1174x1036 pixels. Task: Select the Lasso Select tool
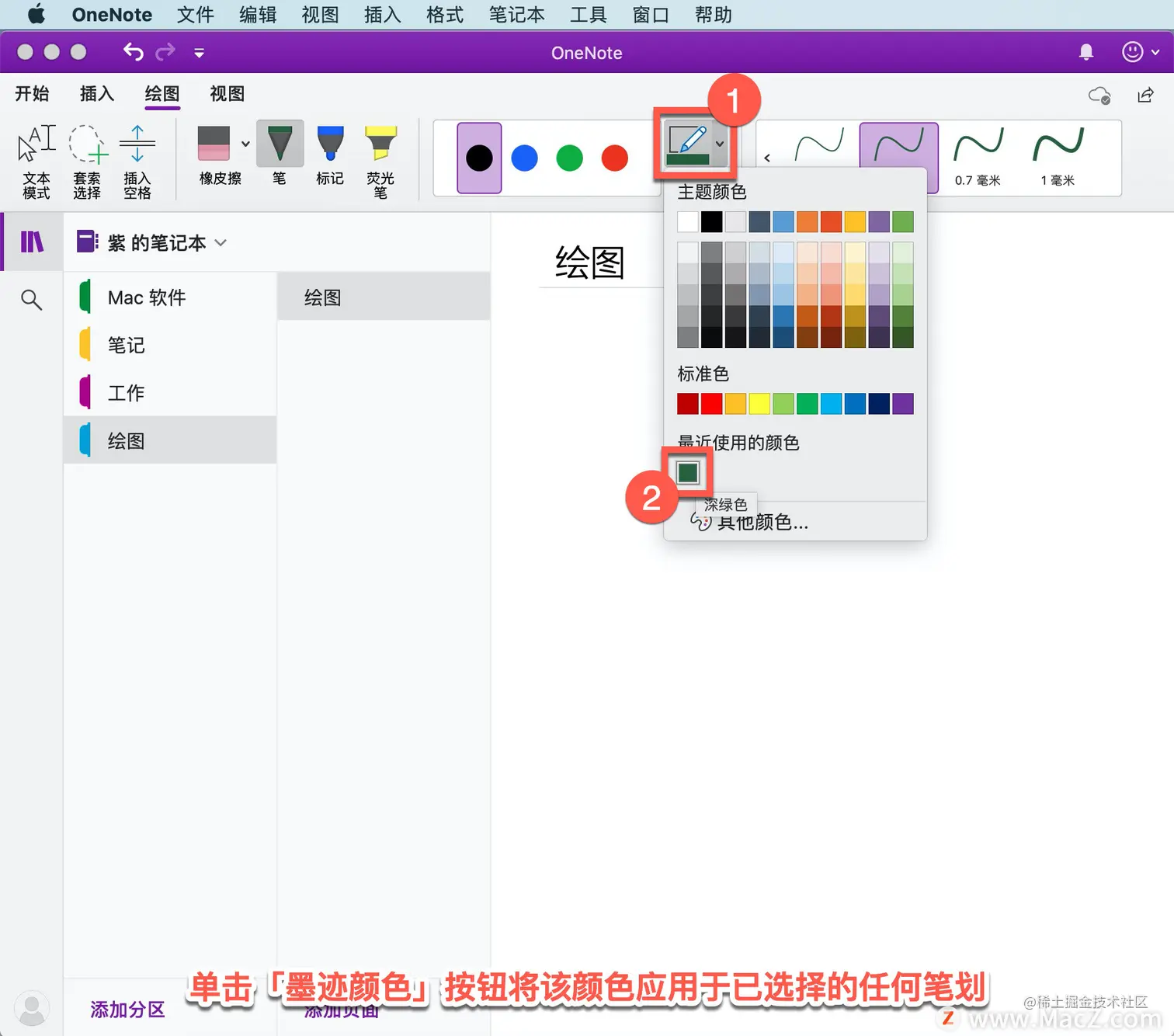click(87, 162)
